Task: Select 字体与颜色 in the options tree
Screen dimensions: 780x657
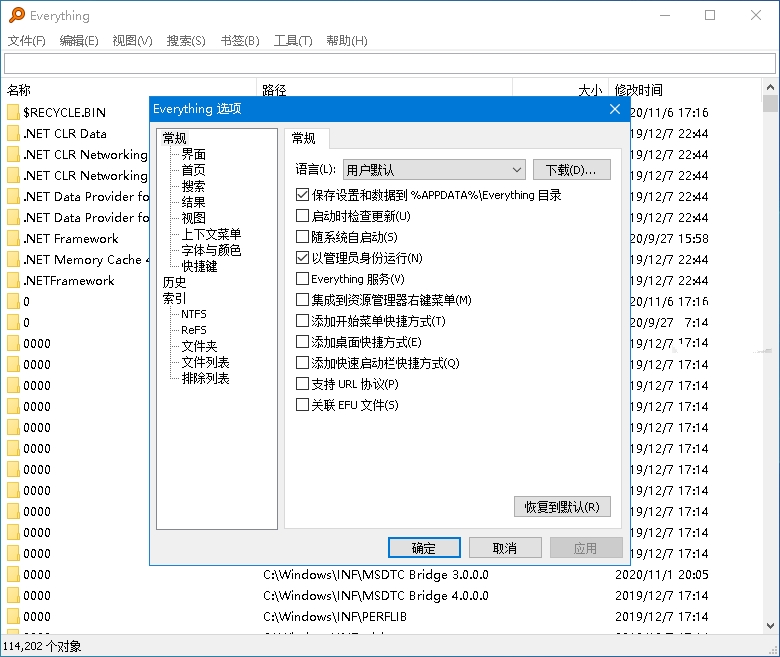Action: 211,250
